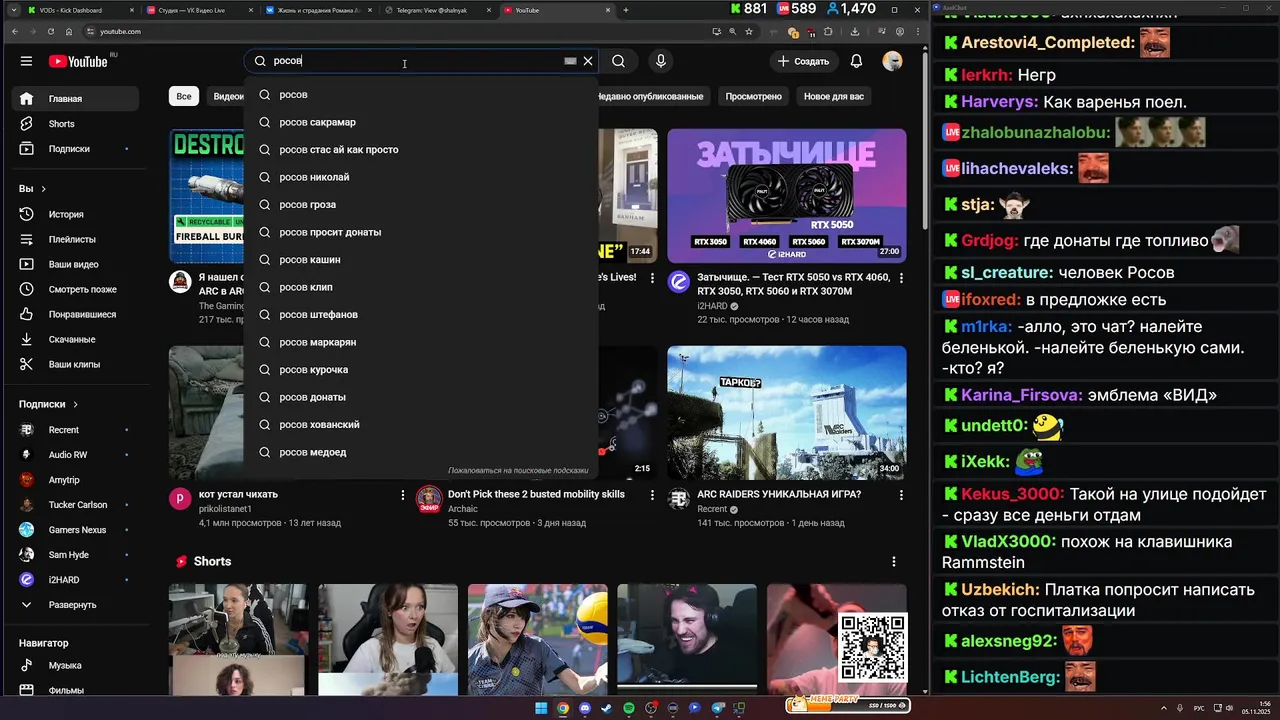Open the Shorts shelf options menu

(894, 562)
